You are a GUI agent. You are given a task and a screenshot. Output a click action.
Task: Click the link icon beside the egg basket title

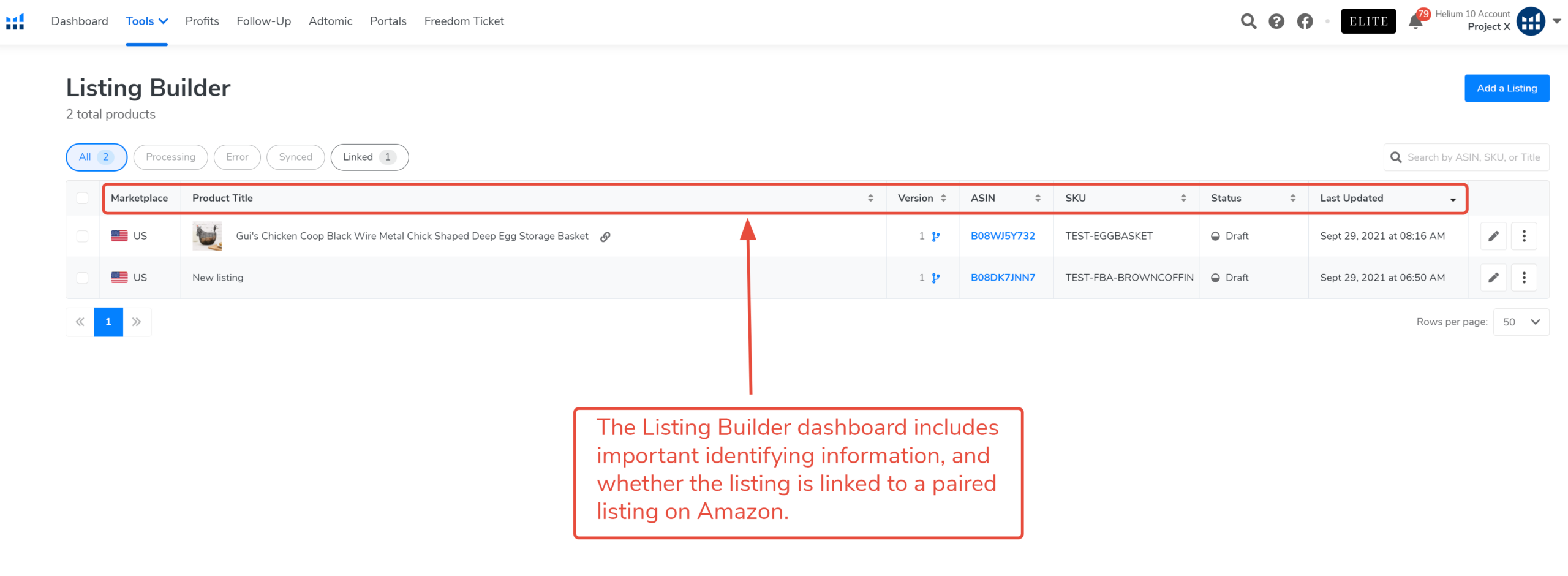605,236
